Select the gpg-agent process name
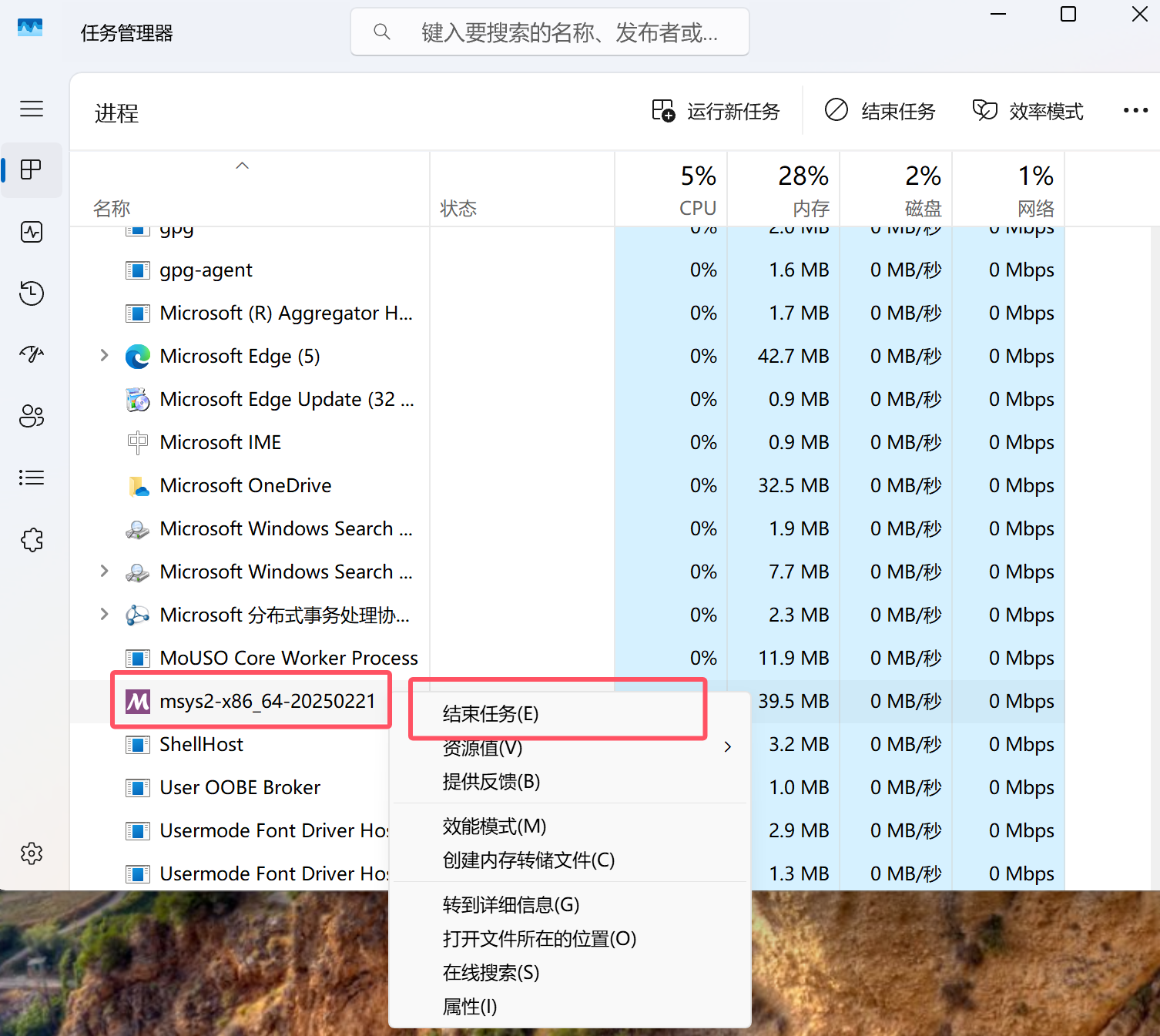This screenshot has height=1036, width=1160. [x=206, y=270]
